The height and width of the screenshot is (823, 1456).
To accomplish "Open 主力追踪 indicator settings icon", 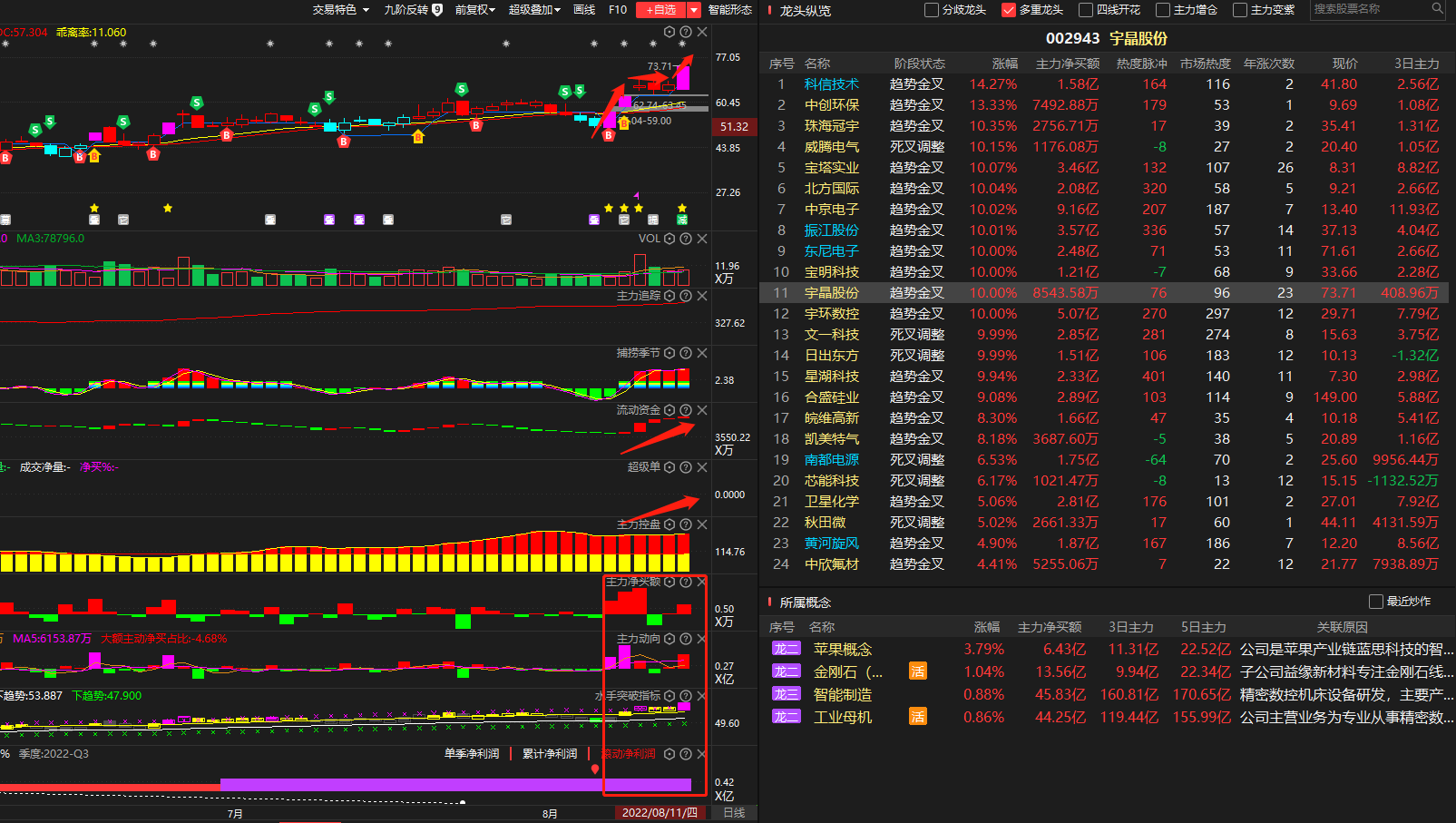I will click(669, 296).
